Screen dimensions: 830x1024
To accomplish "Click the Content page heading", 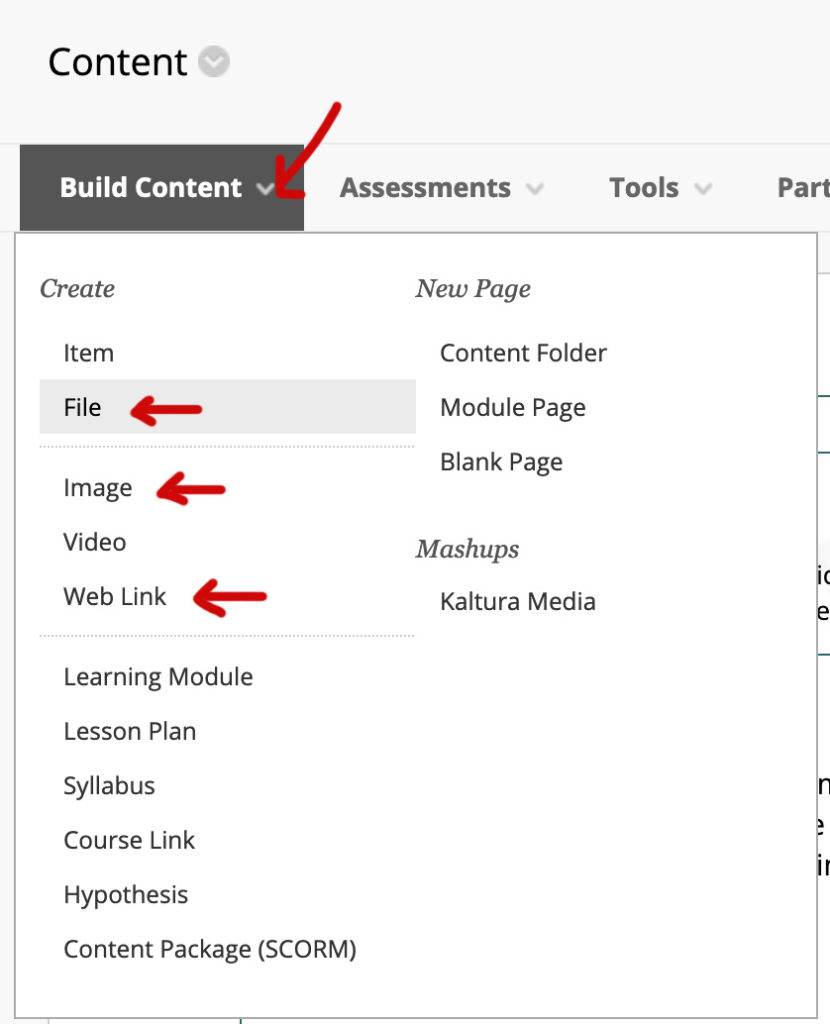I will pos(117,63).
